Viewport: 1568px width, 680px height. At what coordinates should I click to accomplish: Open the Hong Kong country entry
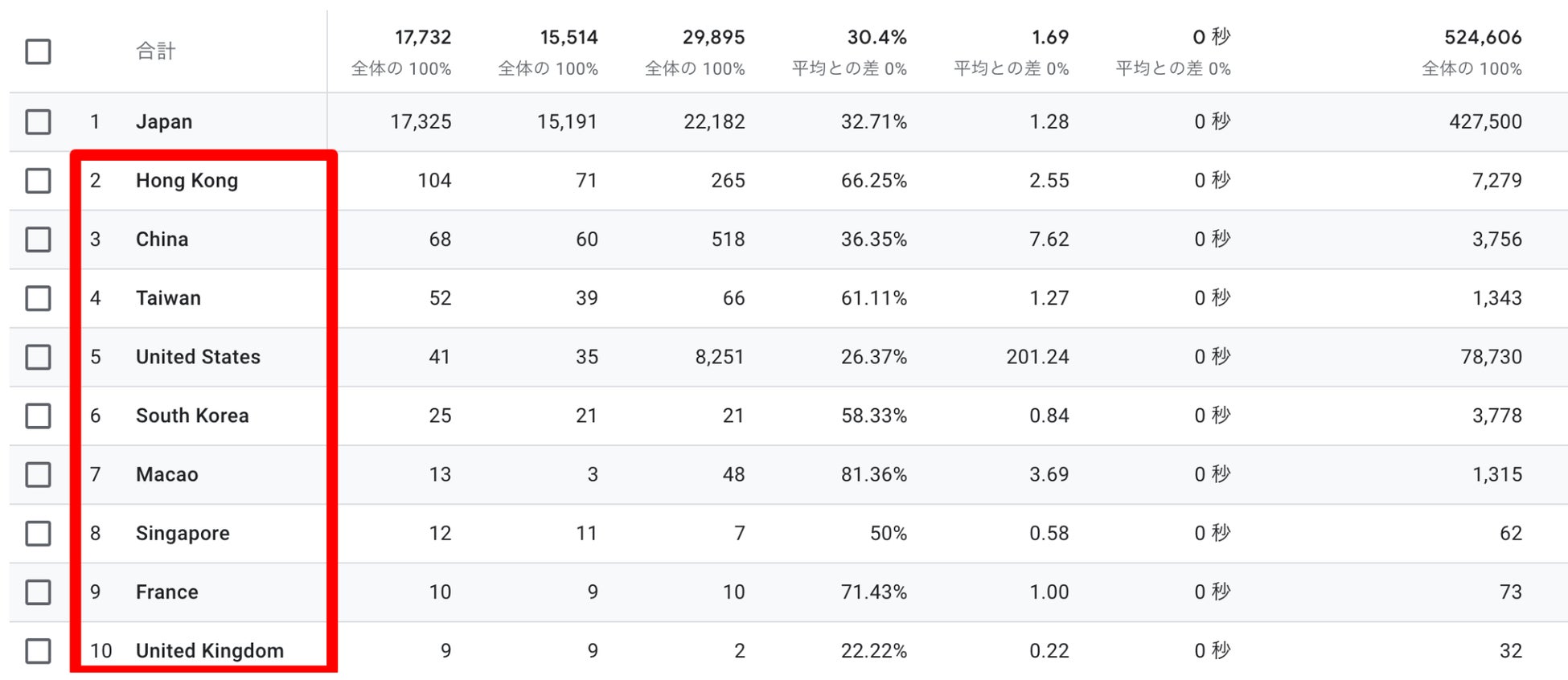(187, 181)
